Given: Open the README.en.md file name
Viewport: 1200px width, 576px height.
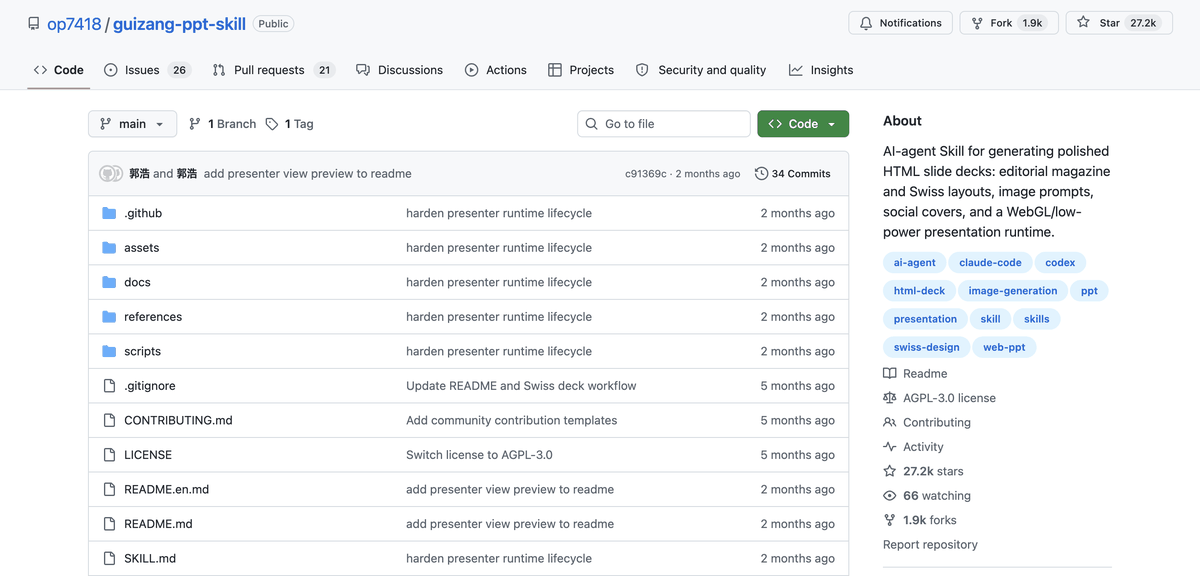Looking at the screenshot, I should (166, 489).
